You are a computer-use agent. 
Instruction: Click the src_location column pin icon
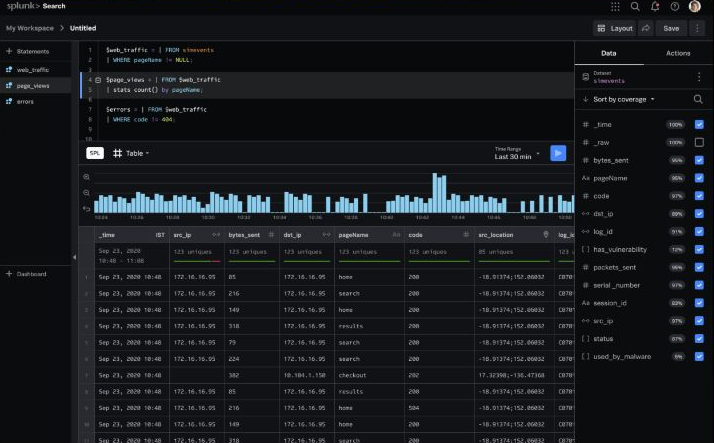tap(546, 234)
